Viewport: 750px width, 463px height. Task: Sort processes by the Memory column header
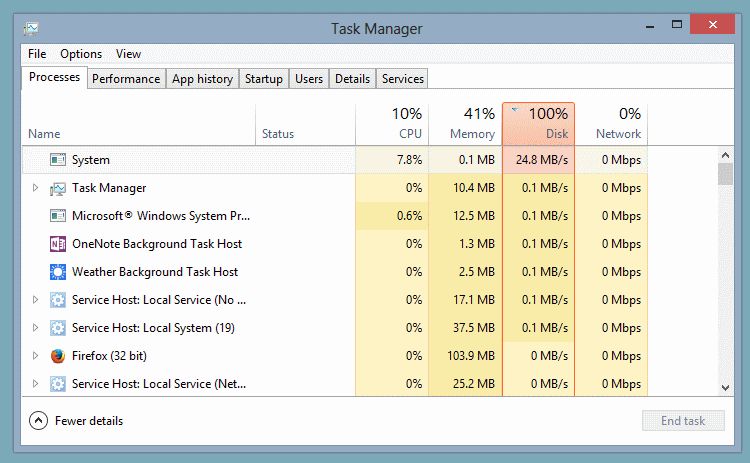[x=465, y=124]
